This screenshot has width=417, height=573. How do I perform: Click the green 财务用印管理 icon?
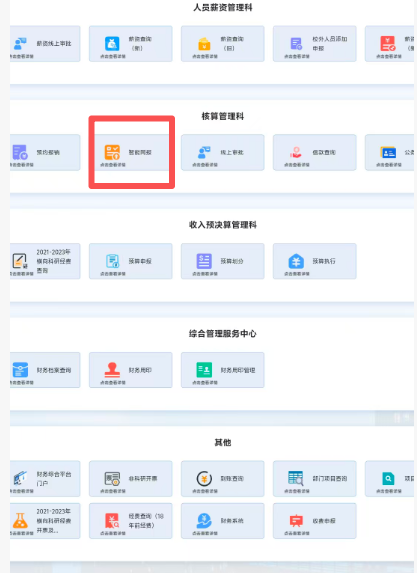[x=204, y=370]
